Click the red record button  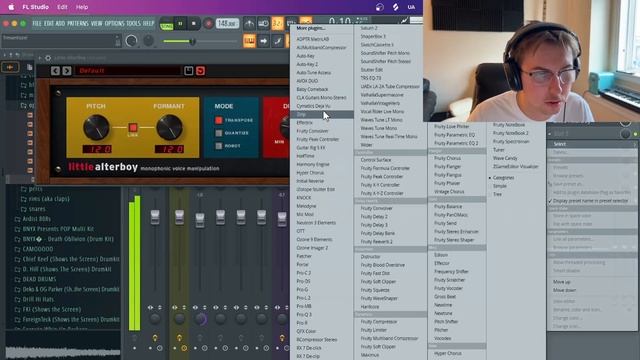pos(208,24)
